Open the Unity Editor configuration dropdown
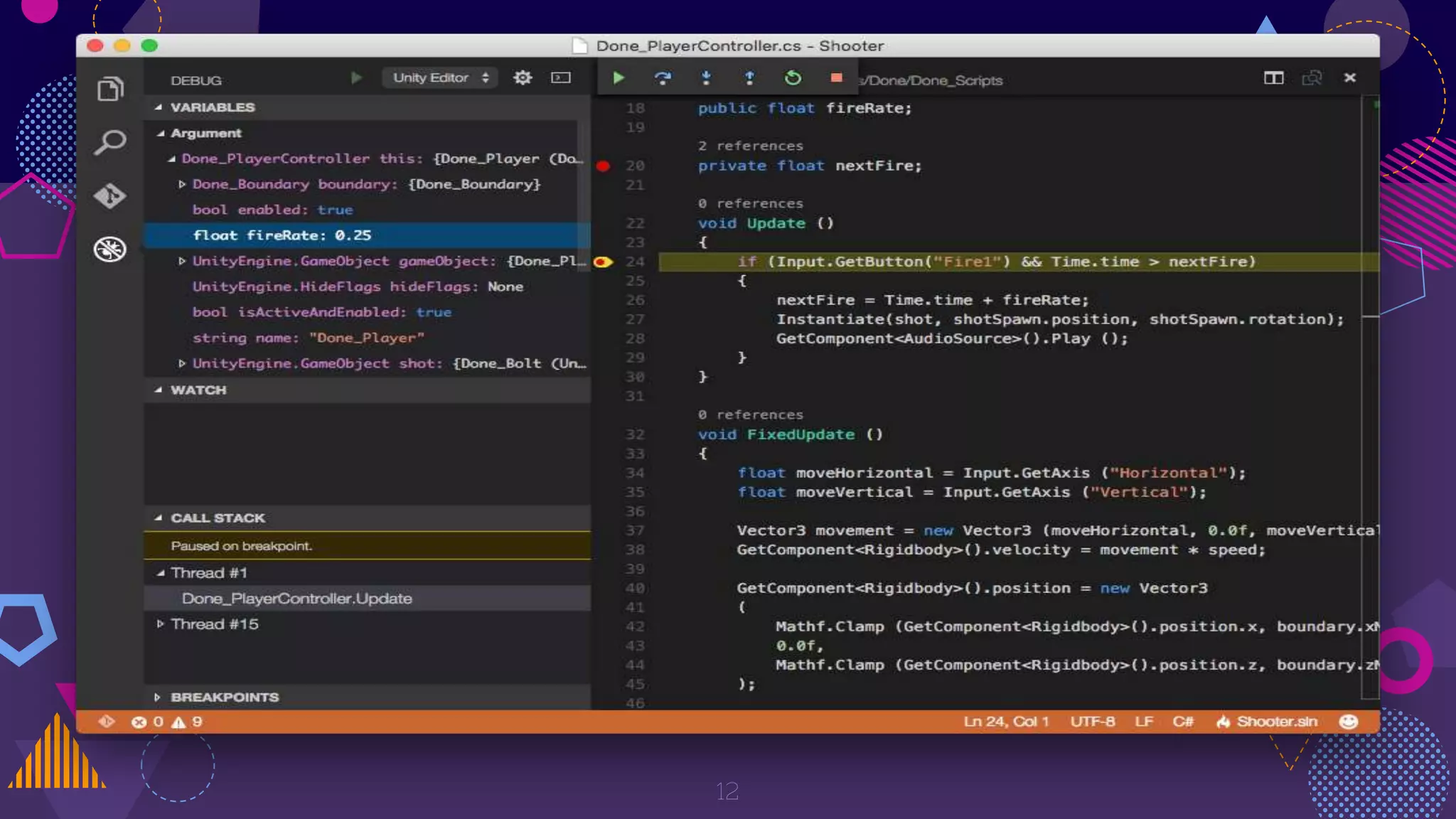 tap(440, 77)
